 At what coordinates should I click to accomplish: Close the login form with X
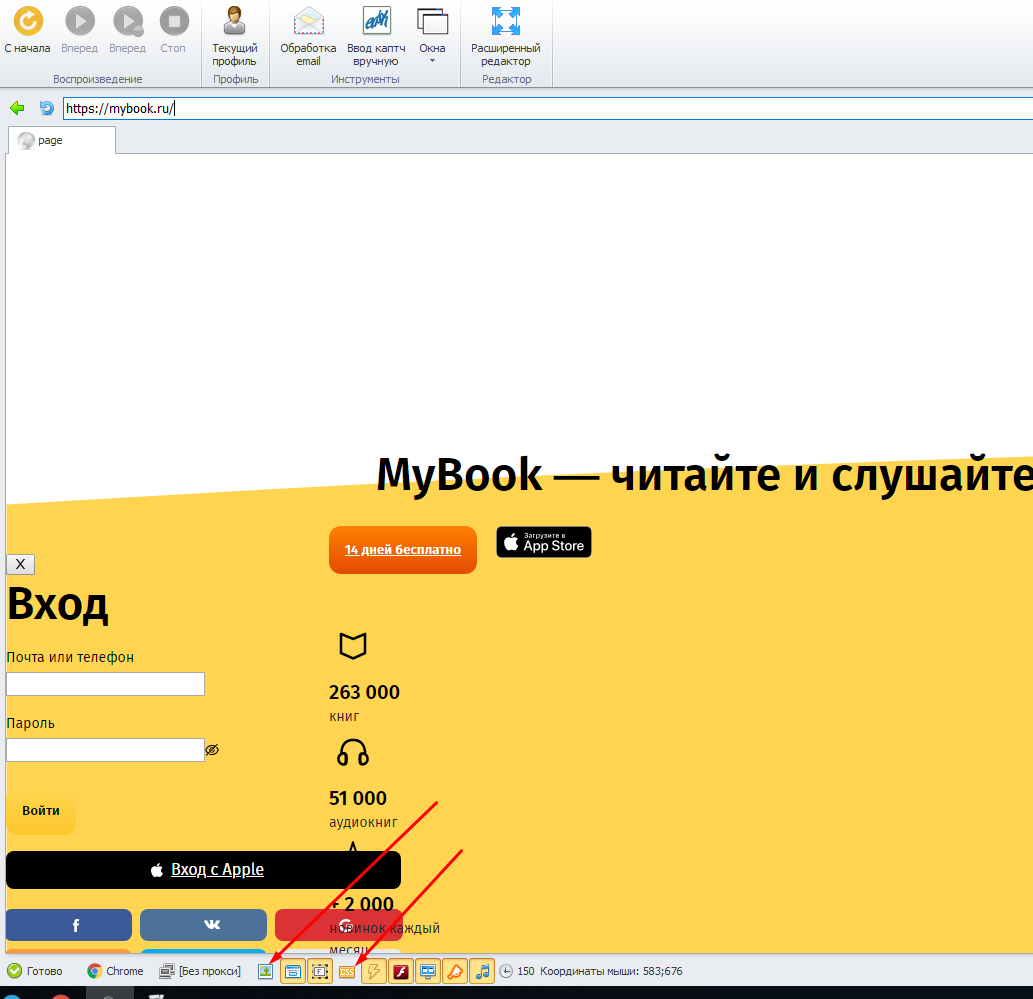(x=20, y=564)
